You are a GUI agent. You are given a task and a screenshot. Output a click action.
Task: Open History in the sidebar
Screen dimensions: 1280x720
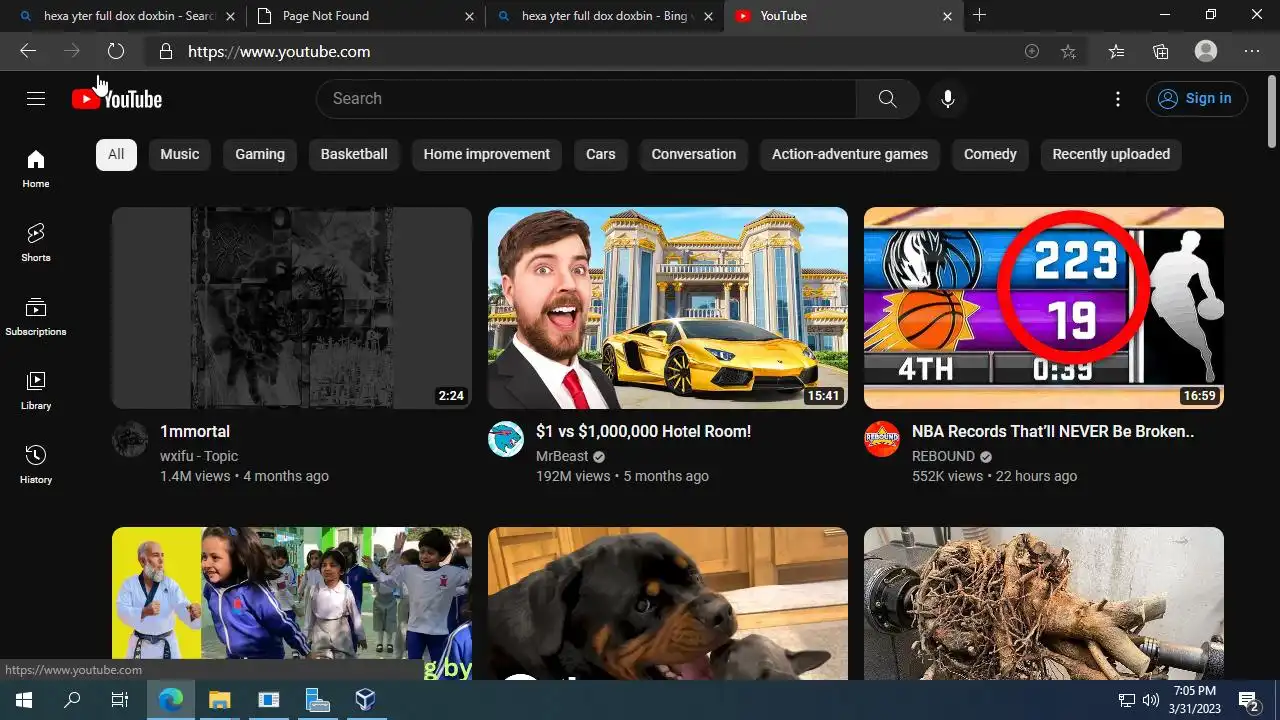[x=36, y=464]
